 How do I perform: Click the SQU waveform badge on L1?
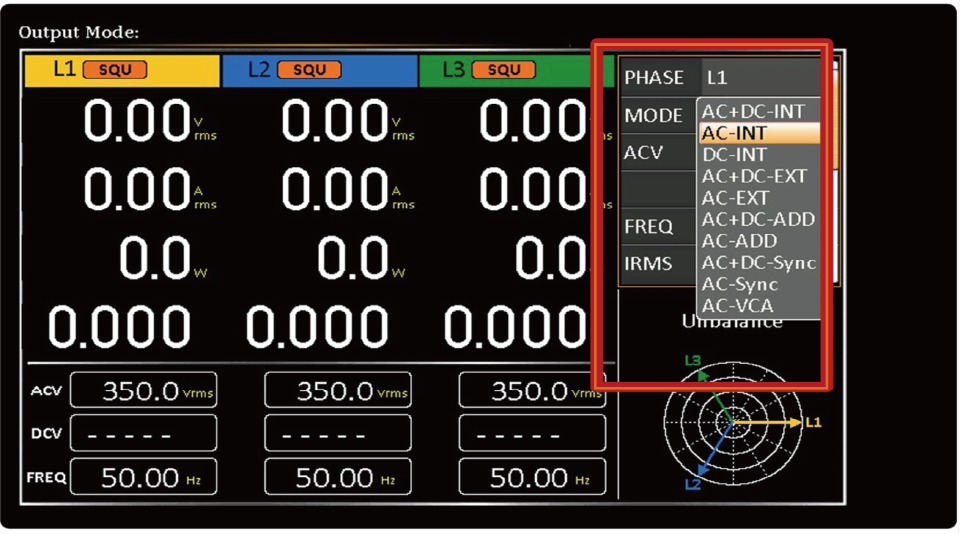pyautogui.click(x=115, y=70)
